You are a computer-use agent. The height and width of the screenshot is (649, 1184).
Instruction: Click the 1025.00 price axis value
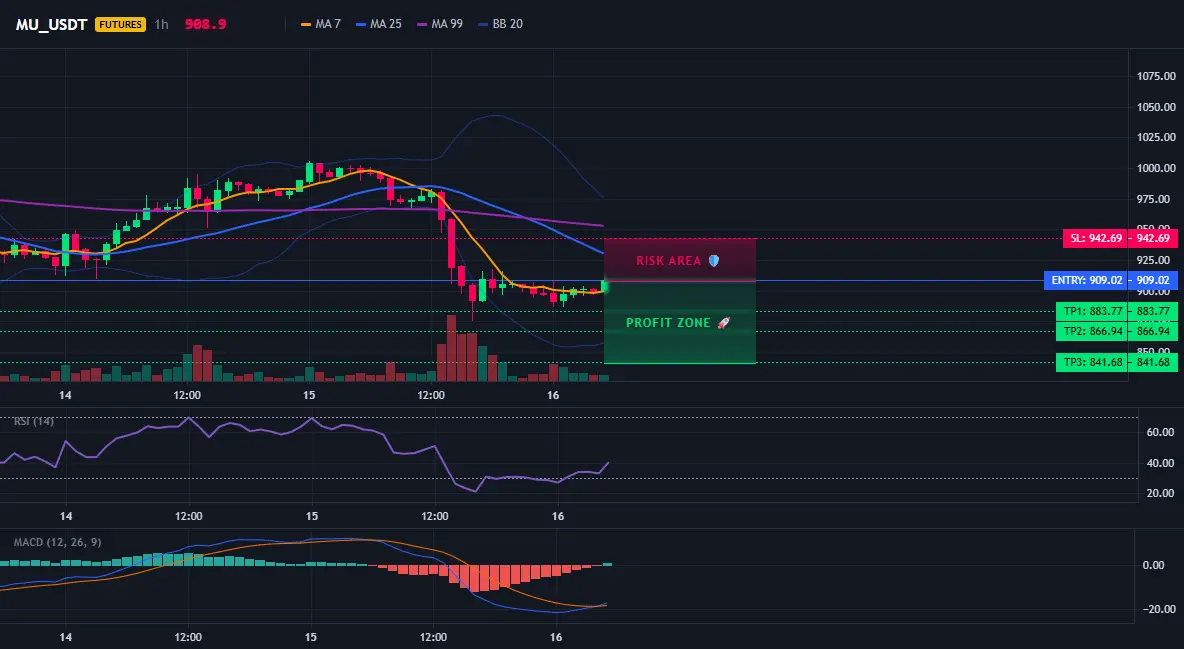[1157, 138]
